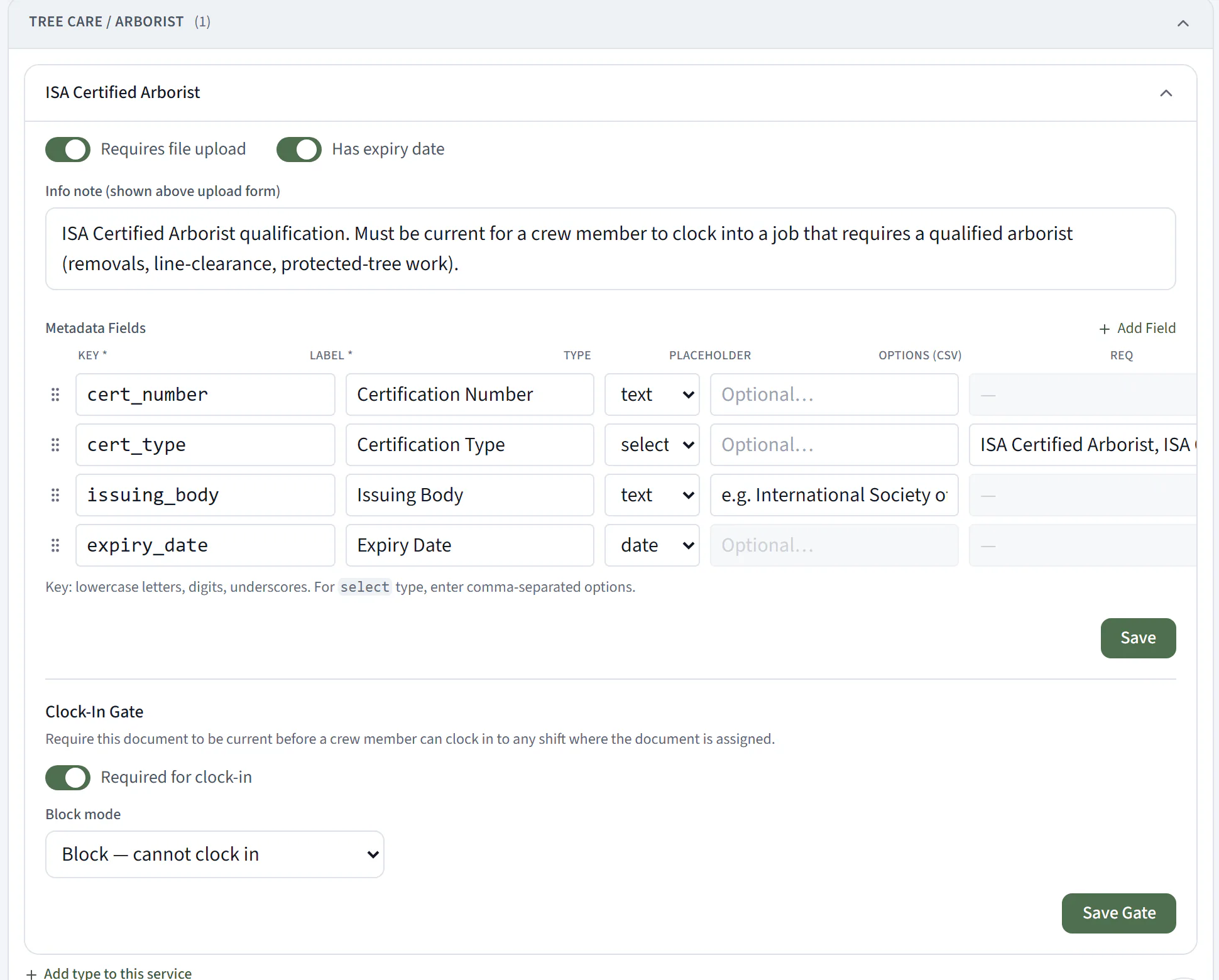Edit options CSV for cert_type row
Viewport: 1219px width, 980px height.
click(1083, 445)
